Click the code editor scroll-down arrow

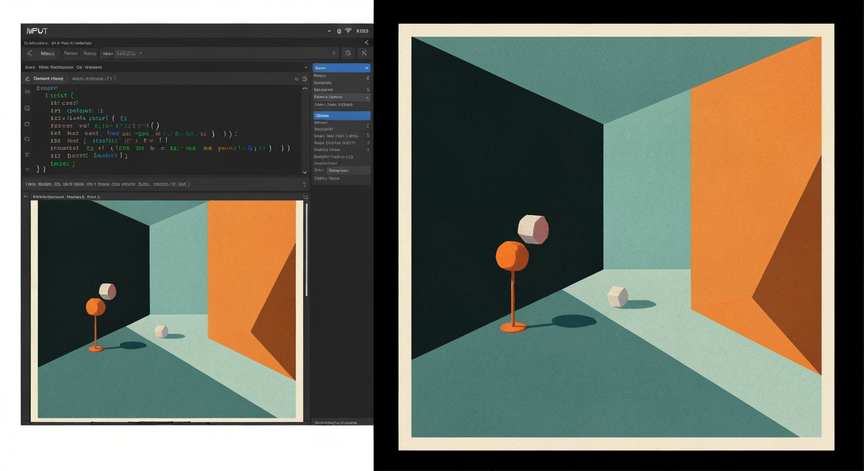(x=305, y=172)
